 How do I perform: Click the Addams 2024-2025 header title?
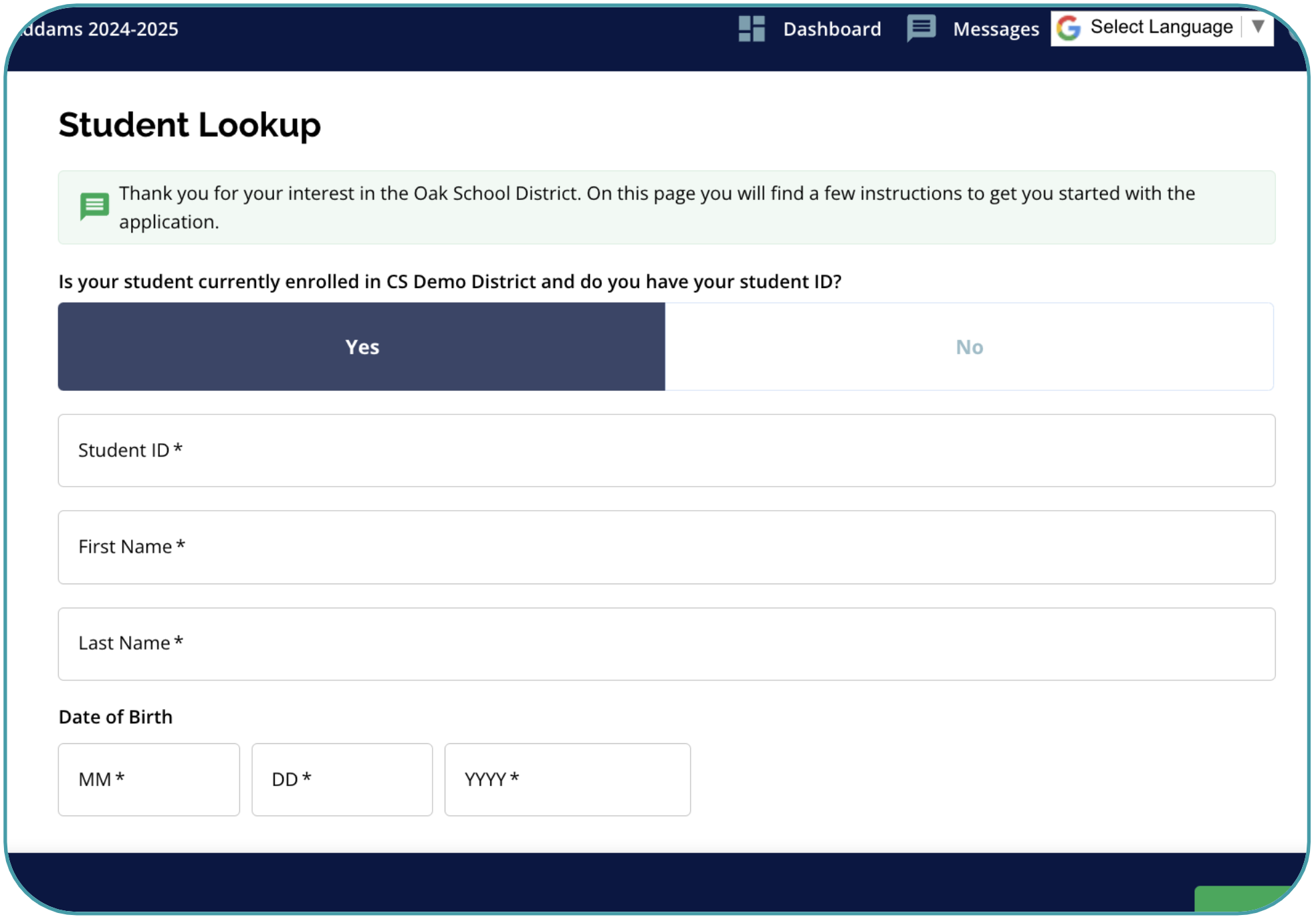click(x=100, y=29)
